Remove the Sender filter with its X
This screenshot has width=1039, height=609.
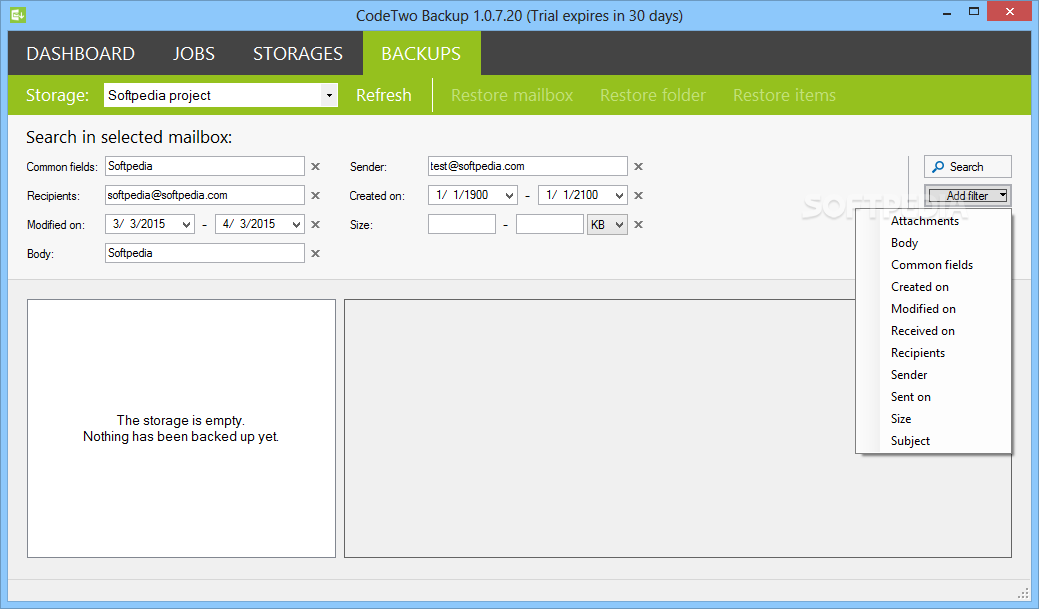coord(638,166)
